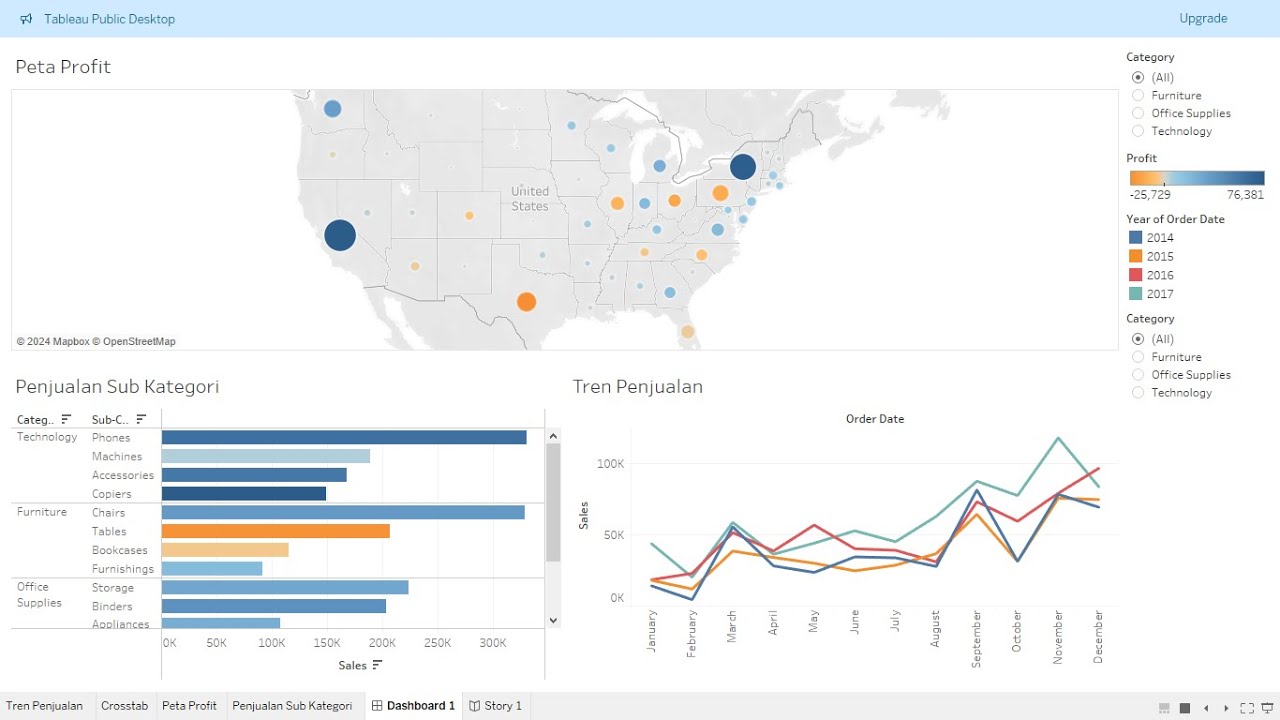The height and width of the screenshot is (720, 1280).
Task: Click the 2017 teal legend swatch
Action: click(x=1135, y=294)
